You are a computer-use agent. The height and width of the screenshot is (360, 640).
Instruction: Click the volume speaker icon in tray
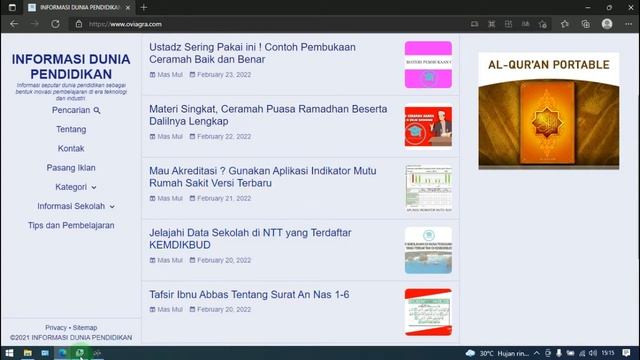(593, 353)
